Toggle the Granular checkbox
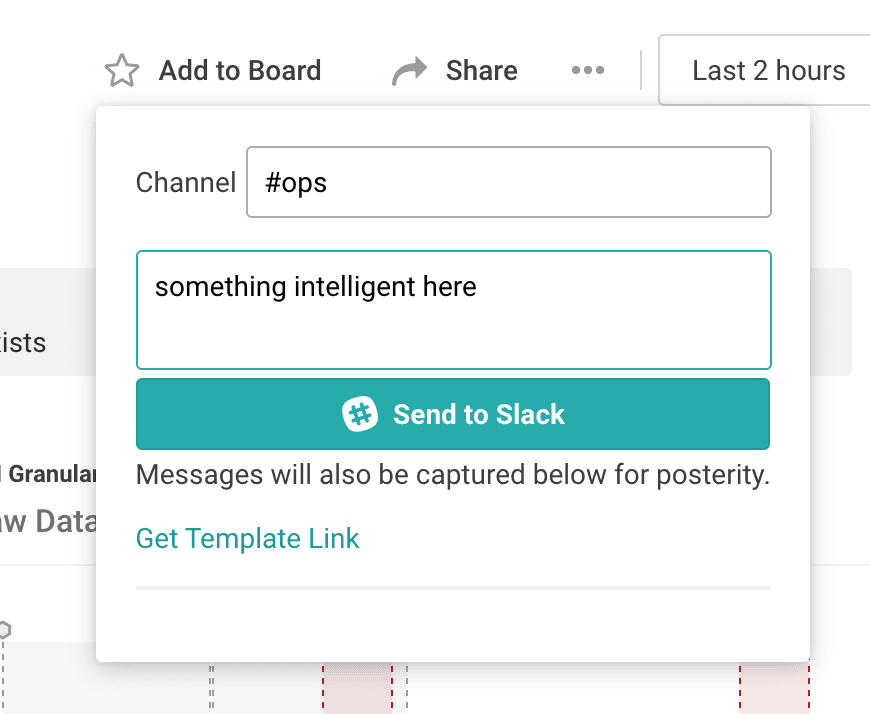This screenshot has height=714, width=870. (2, 474)
